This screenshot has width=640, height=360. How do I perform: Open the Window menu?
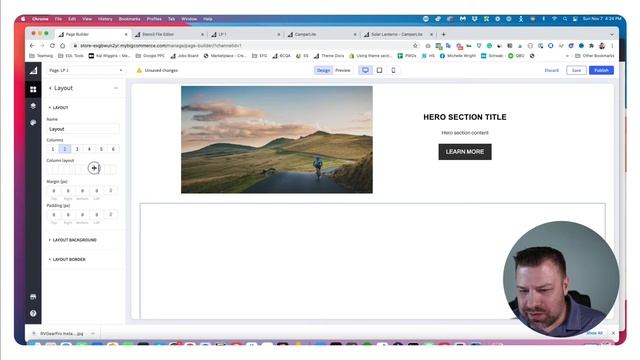coord(189,19)
